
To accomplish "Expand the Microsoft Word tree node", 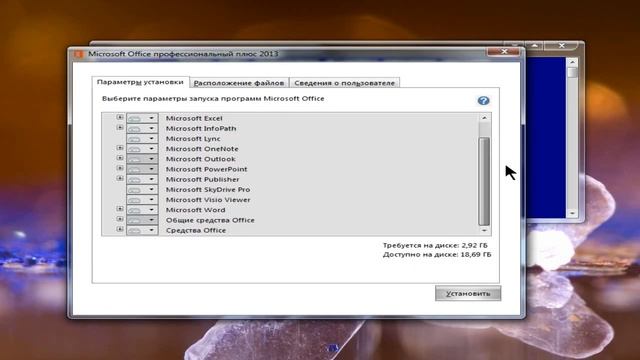I will (x=120, y=209).
